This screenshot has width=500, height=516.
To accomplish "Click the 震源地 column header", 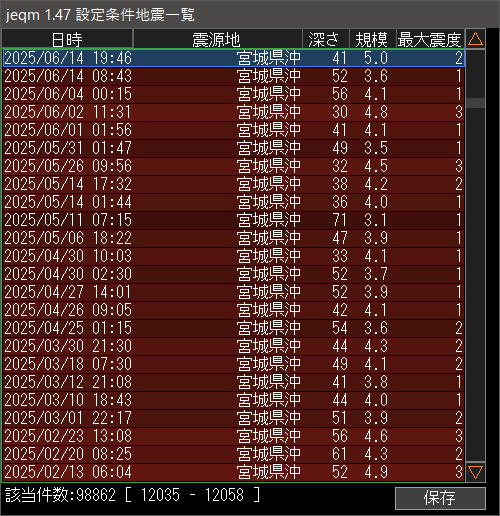I will click(217, 39).
